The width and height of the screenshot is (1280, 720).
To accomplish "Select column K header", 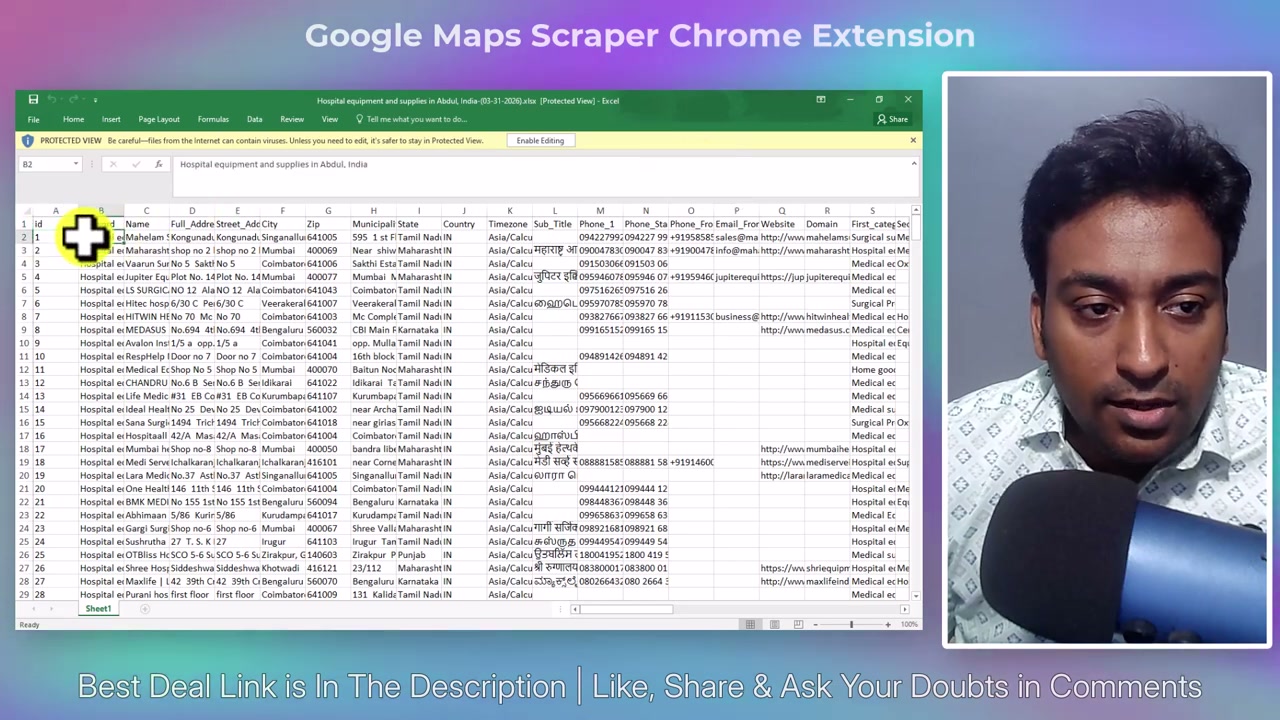I will click(x=509, y=211).
